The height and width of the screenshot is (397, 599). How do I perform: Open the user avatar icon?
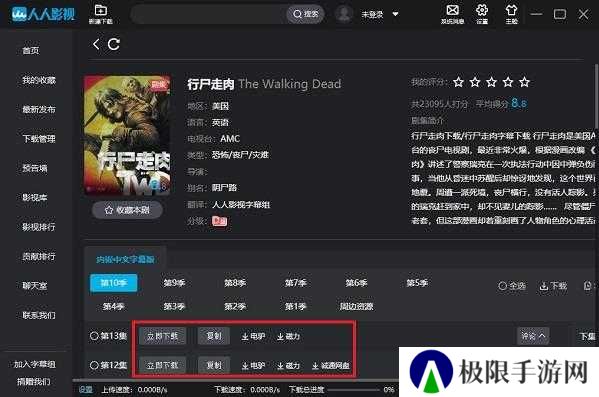(344, 14)
